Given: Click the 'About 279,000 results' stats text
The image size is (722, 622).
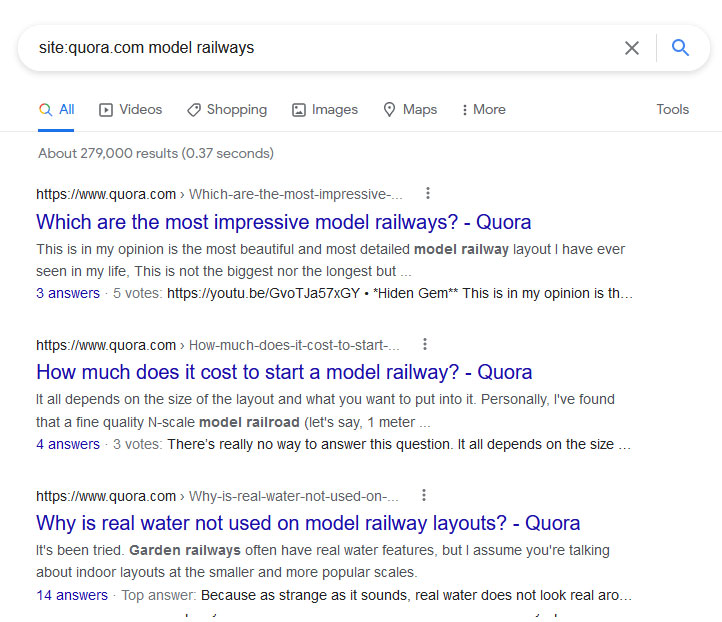Looking at the screenshot, I should click(x=156, y=153).
